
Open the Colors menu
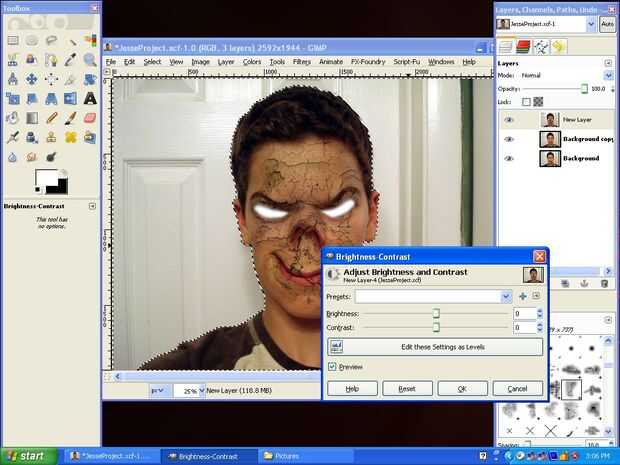pyautogui.click(x=252, y=62)
